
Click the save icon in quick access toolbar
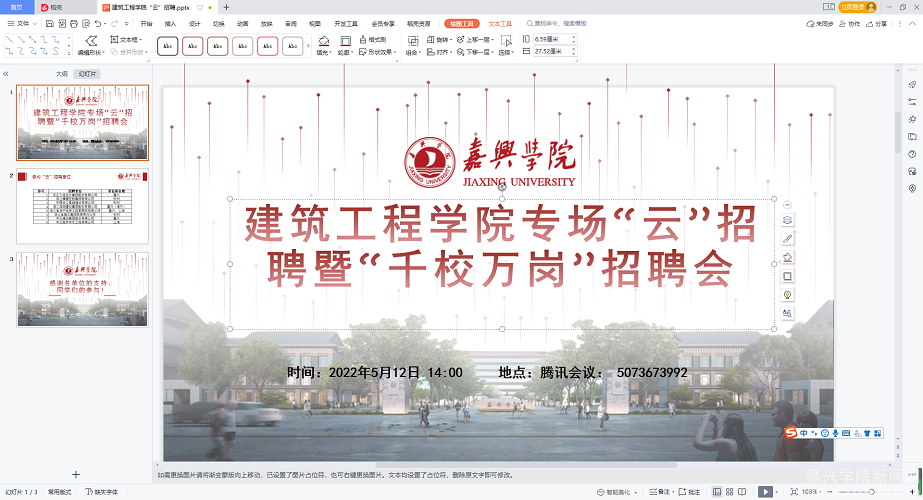50,22
